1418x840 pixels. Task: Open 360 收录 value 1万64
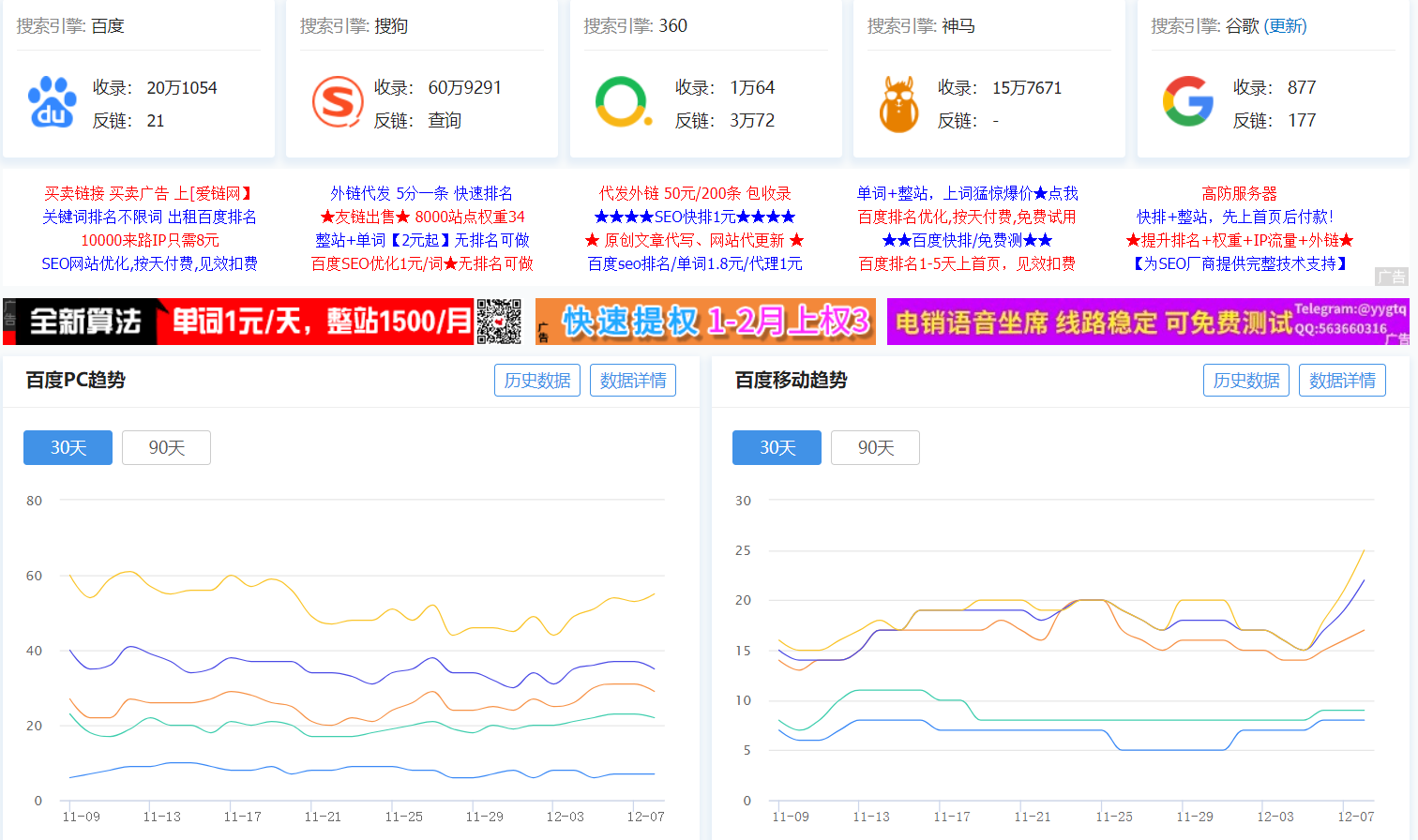coord(752,88)
